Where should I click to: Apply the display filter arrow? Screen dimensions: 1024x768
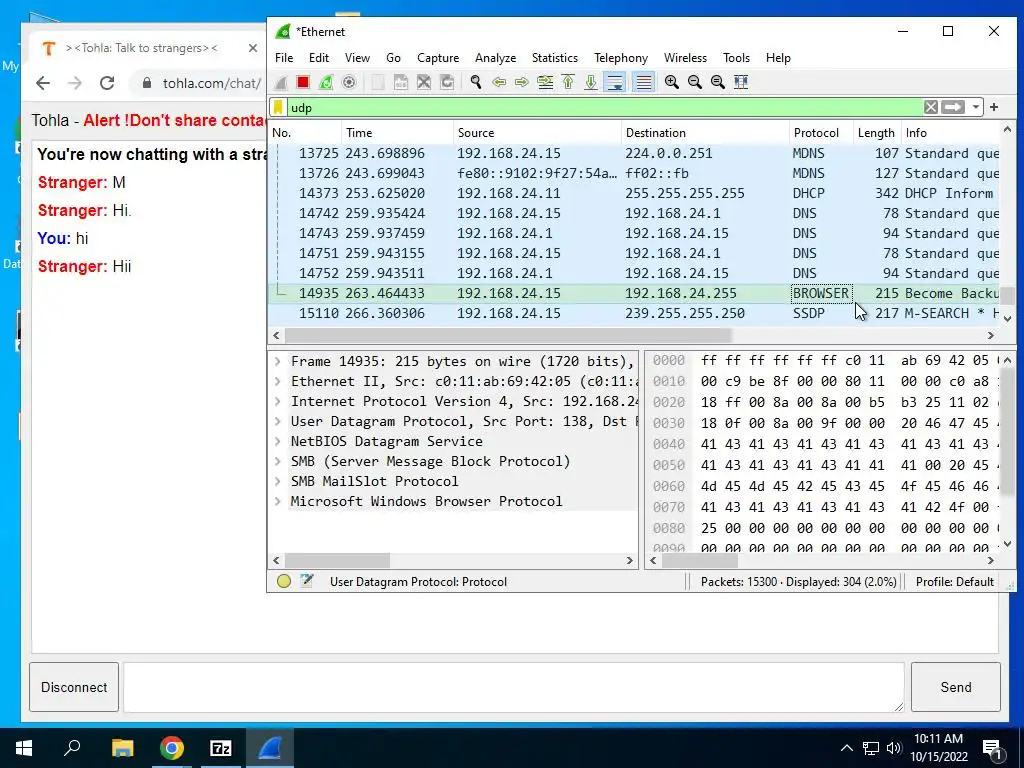(x=953, y=107)
